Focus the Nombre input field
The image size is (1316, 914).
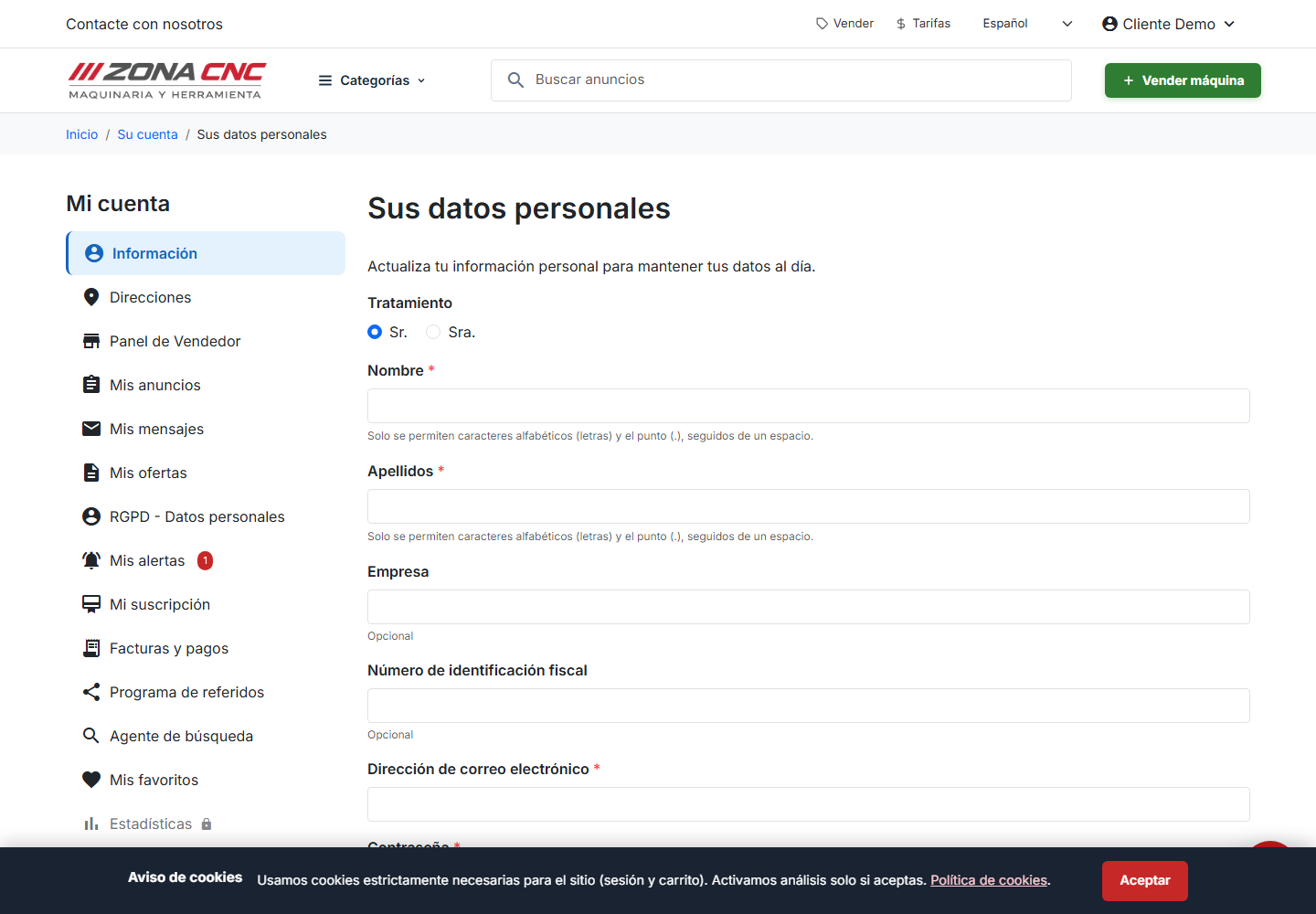pyautogui.click(x=809, y=406)
